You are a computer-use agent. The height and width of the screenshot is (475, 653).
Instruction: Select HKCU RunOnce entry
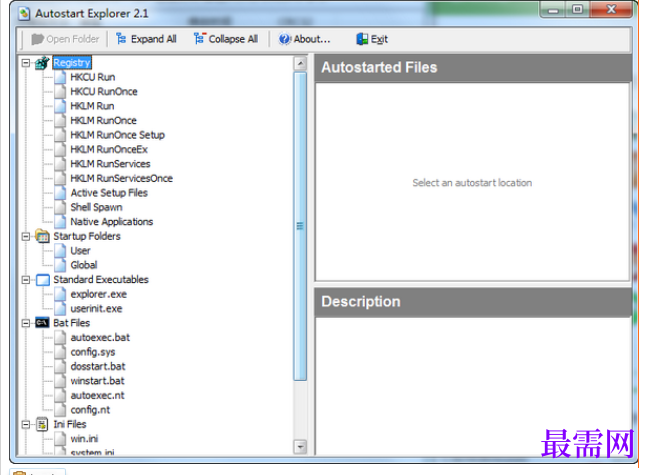click(x=104, y=92)
